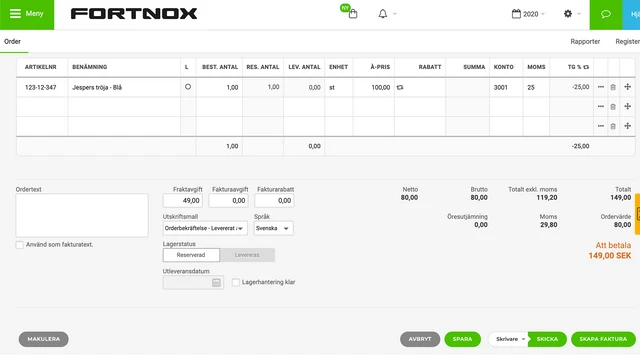Click the move handle for Jespers tröja row
The image size is (640, 360).
[627, 87]
